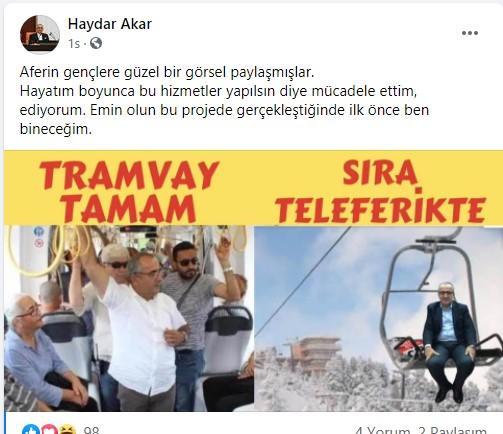The width and height of the screenshot is (503, 434).
Task: Open the 2 Paylaşım shares link
Action: tap(453, 430)
